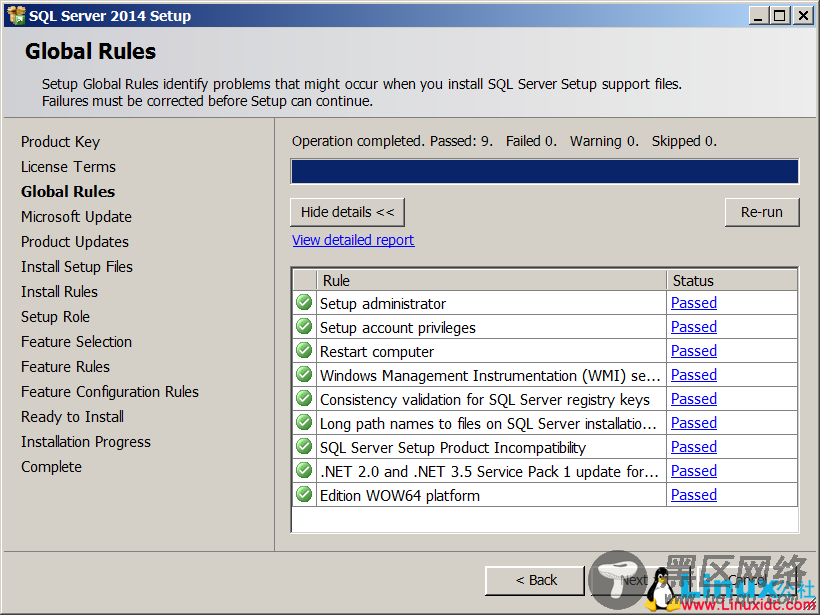This screenshot has height=615, width=820.
Task: Click green check icon for Long path names rule
Action: click(304, 423)
